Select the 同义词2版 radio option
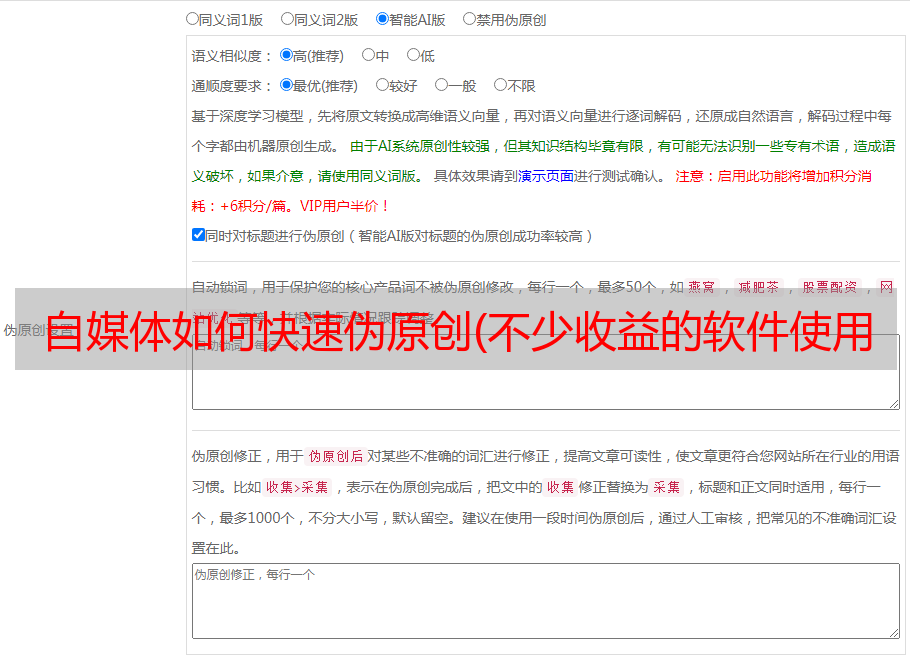 click(x=287, y=19)
